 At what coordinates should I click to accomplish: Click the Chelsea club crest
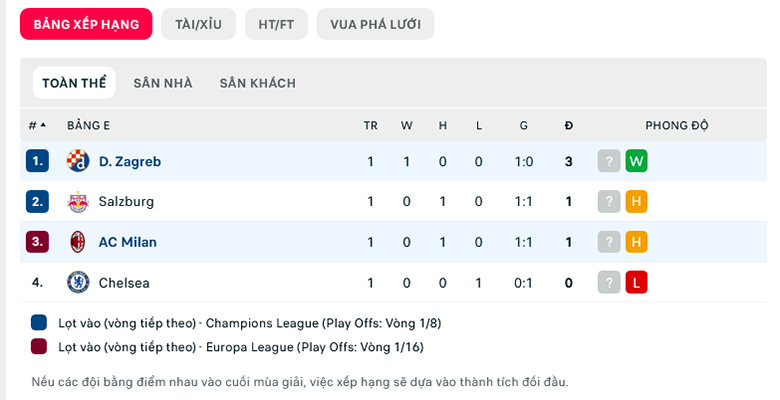78,283
